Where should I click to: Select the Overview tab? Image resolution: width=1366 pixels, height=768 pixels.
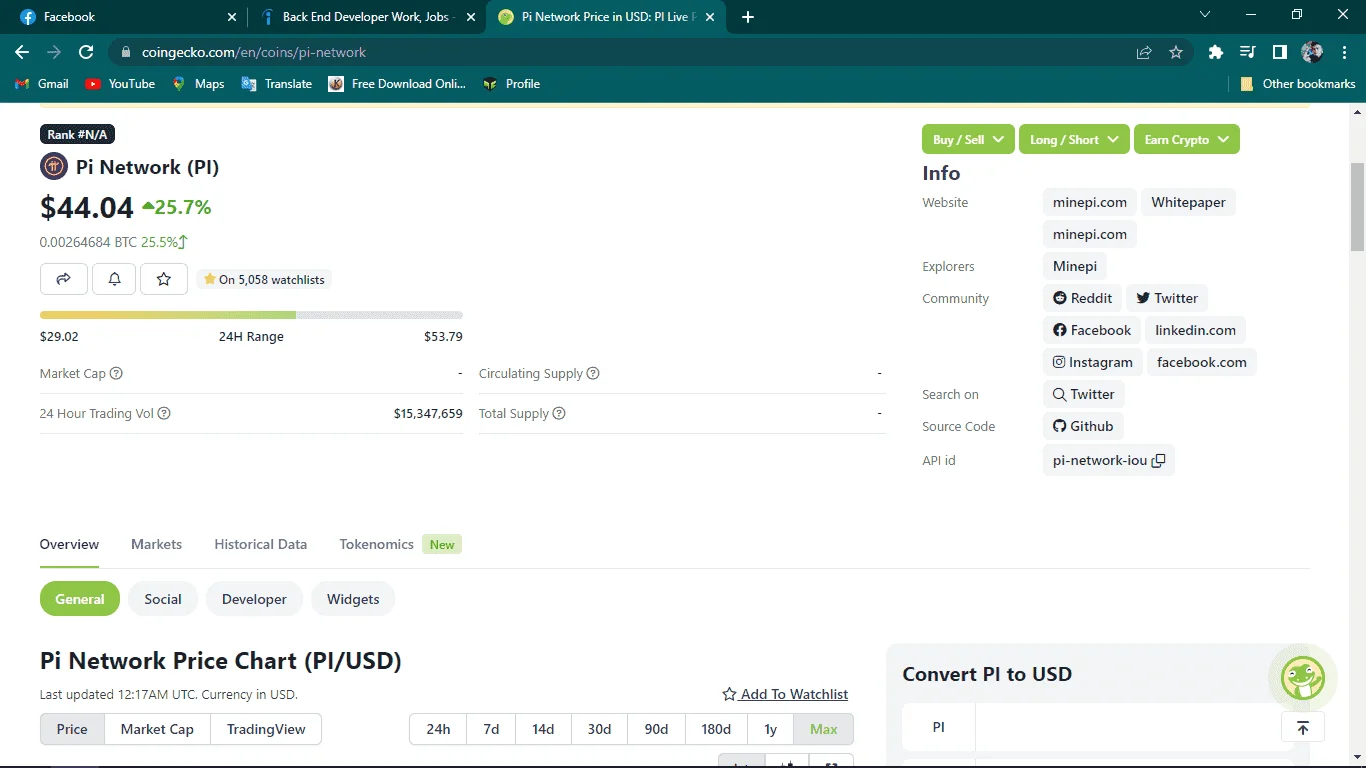point(70,544)
